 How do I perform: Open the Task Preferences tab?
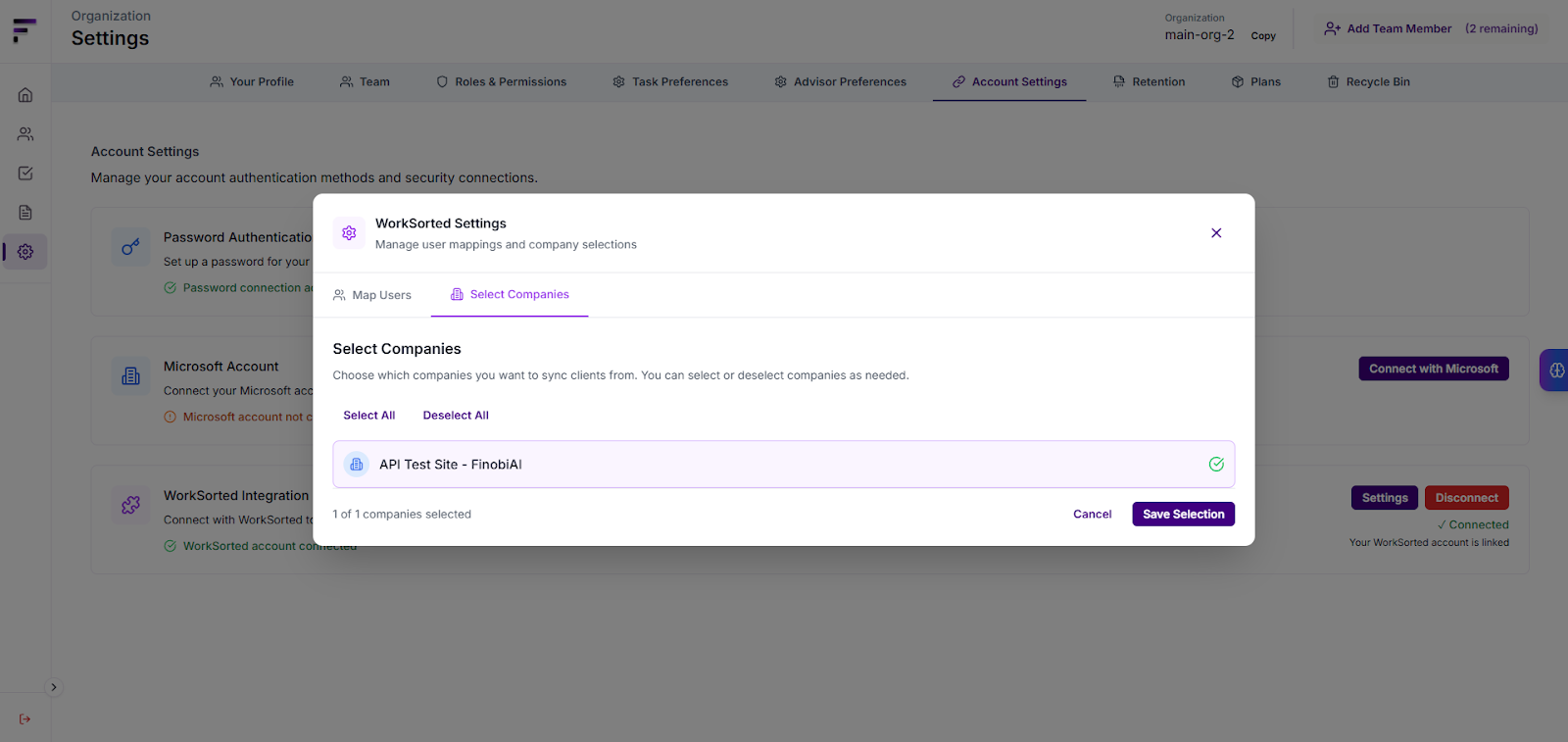pos(670,82)
